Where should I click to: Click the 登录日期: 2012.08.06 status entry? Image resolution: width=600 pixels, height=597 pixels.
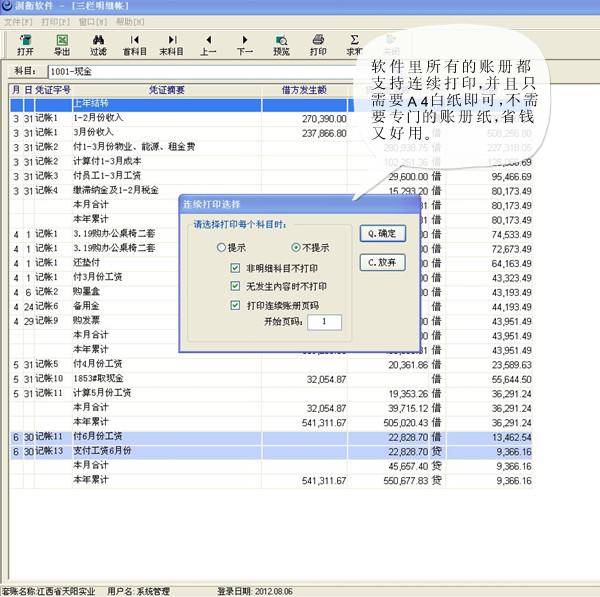pyautogui.click(x=255, y=591)
